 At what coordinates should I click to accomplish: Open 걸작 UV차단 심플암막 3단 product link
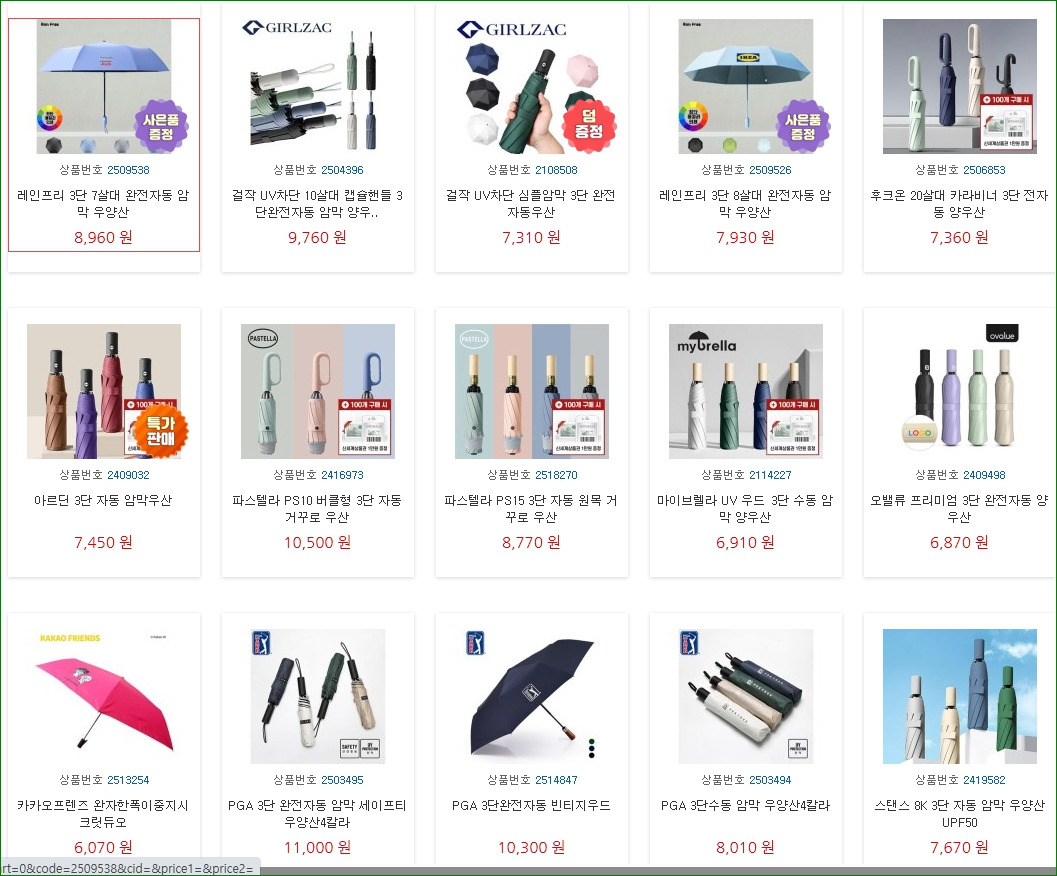click(531, 204)
